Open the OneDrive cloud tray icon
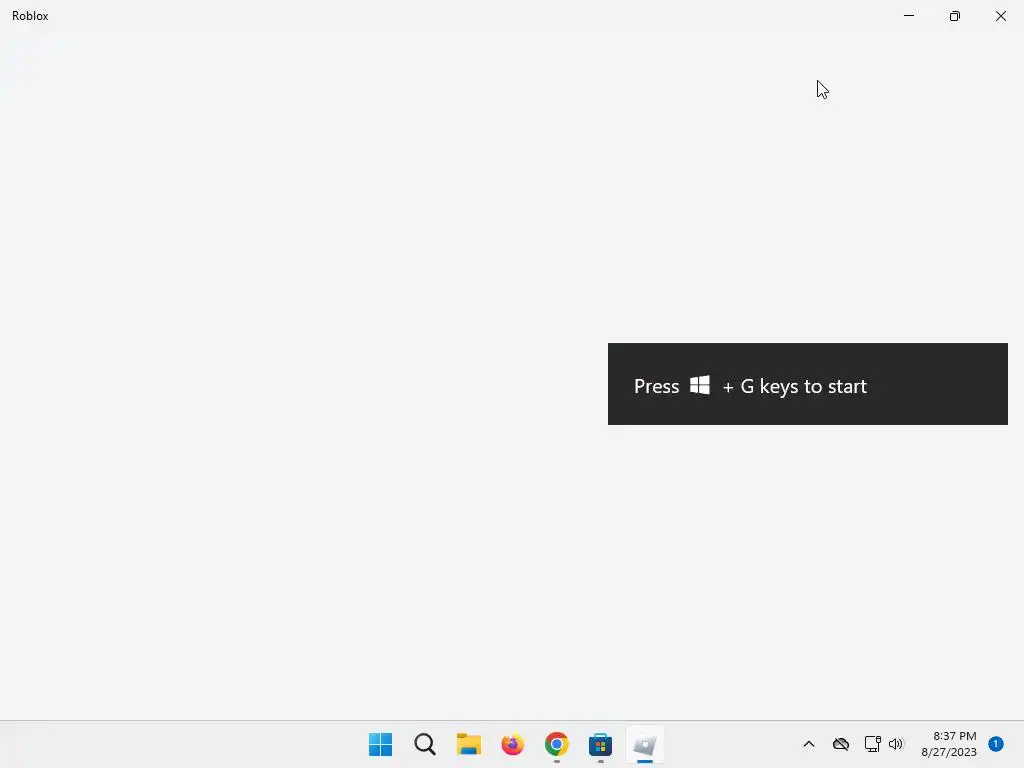 tap(840, 744)
